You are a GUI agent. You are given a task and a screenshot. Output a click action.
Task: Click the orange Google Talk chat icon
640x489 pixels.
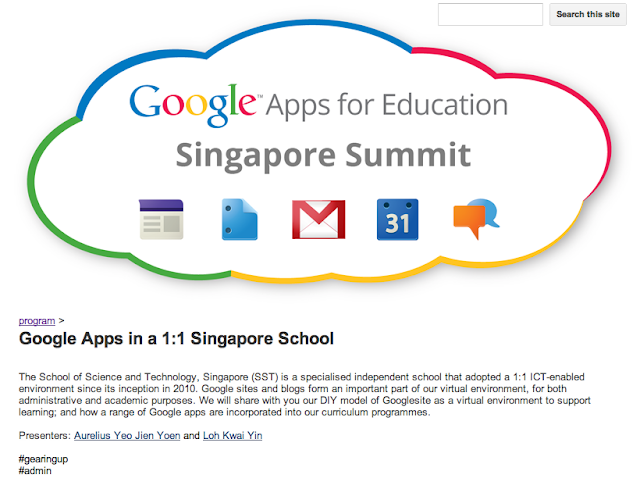476,218
